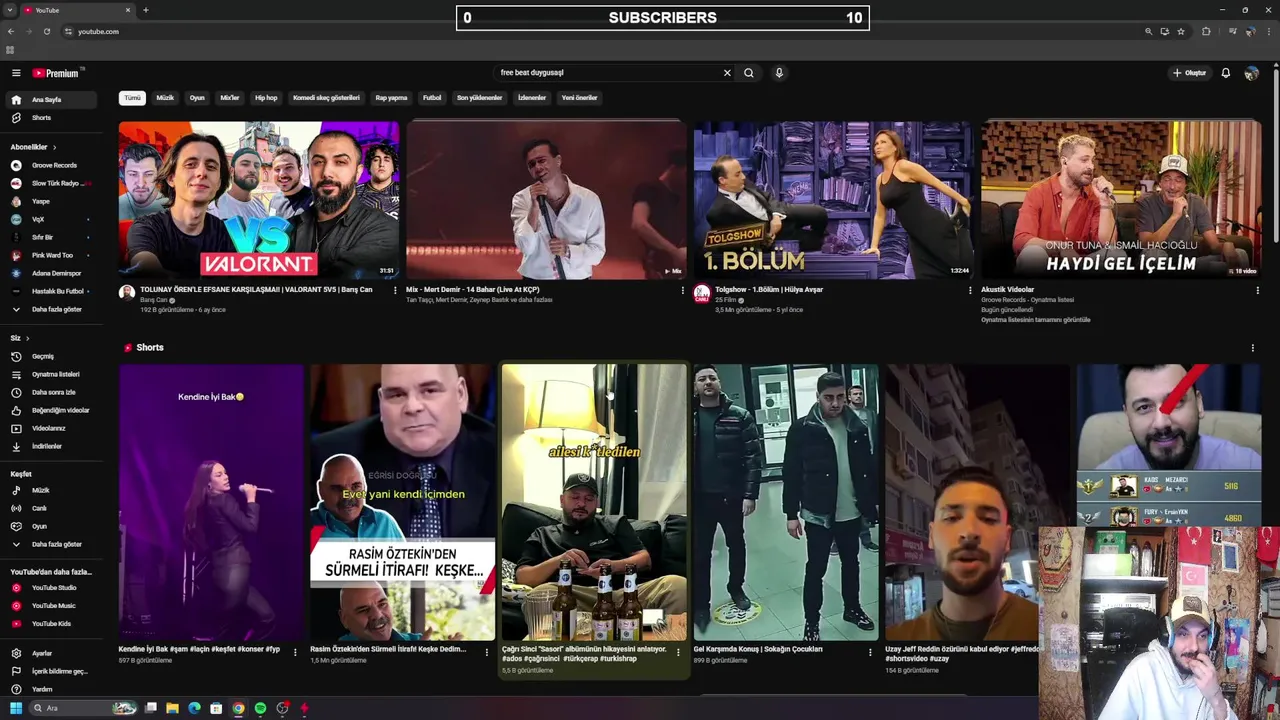1280x720 pixels.
Task: Click the search magnifier button
Action: point(748,73)
